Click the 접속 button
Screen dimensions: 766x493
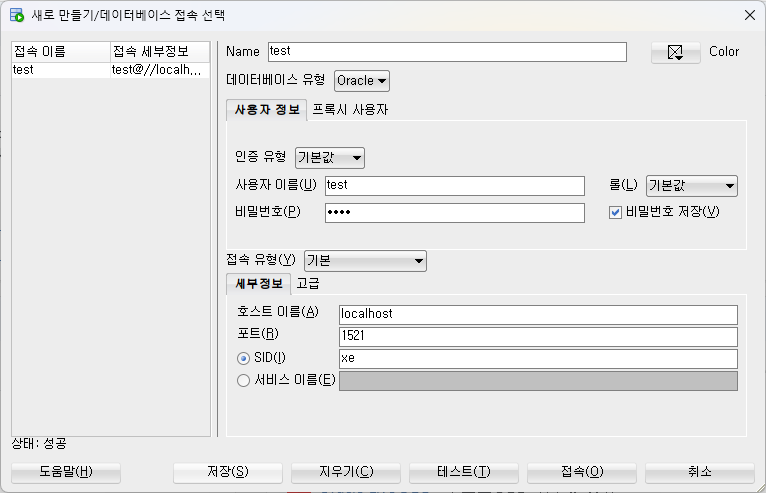point(582,472)
